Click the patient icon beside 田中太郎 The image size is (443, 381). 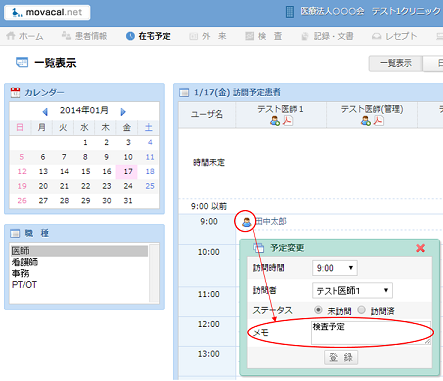pyautogui.click(x=247, y=222)
